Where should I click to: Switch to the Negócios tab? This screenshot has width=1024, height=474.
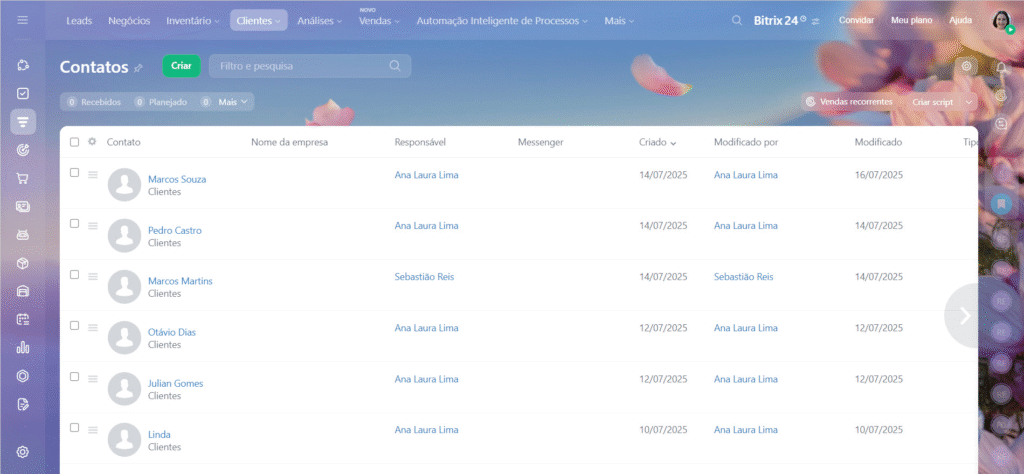click(129, 20)
